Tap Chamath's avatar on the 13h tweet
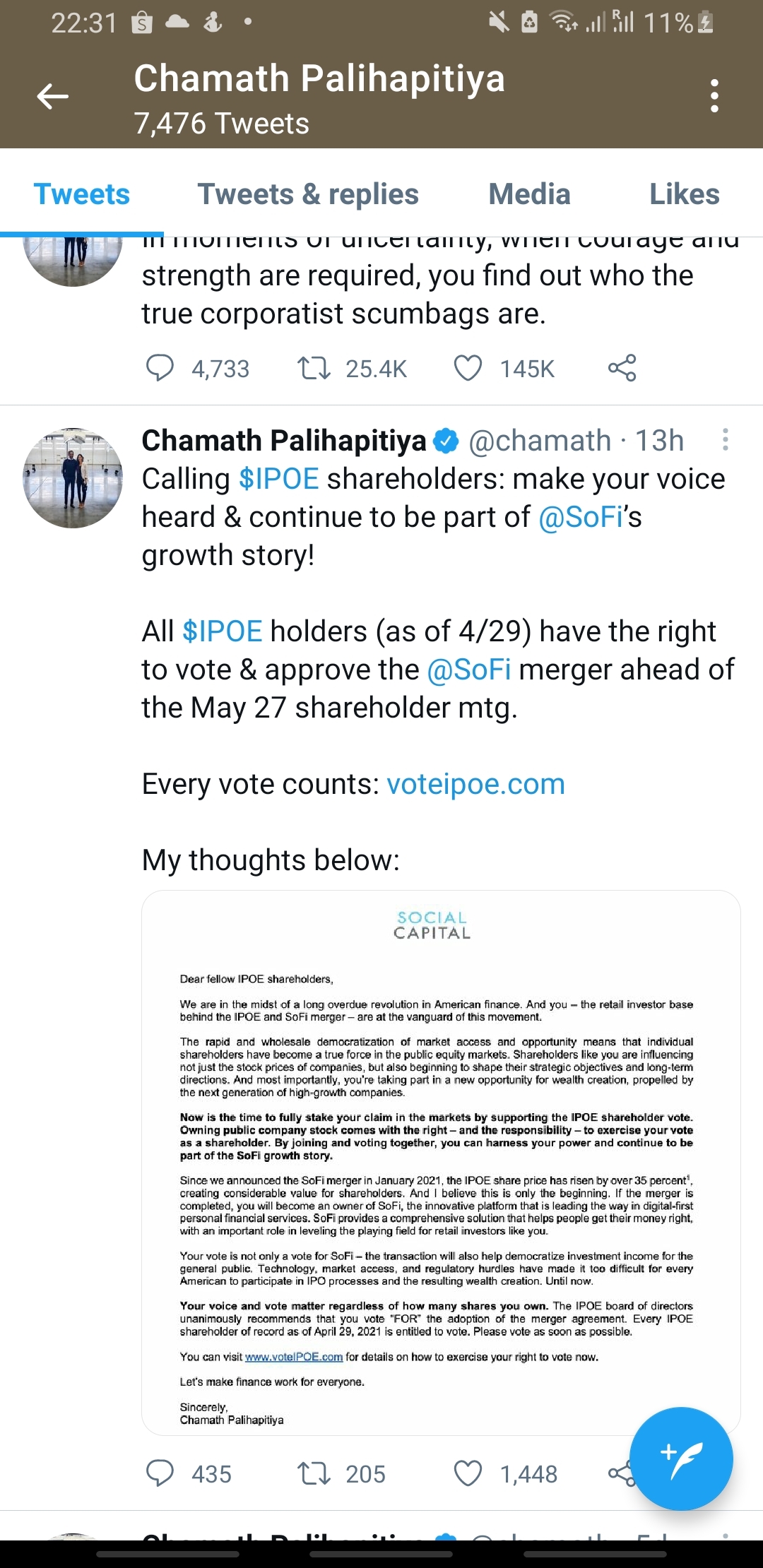This screenshot has height=1568, width=763. [x=73, y=478]
